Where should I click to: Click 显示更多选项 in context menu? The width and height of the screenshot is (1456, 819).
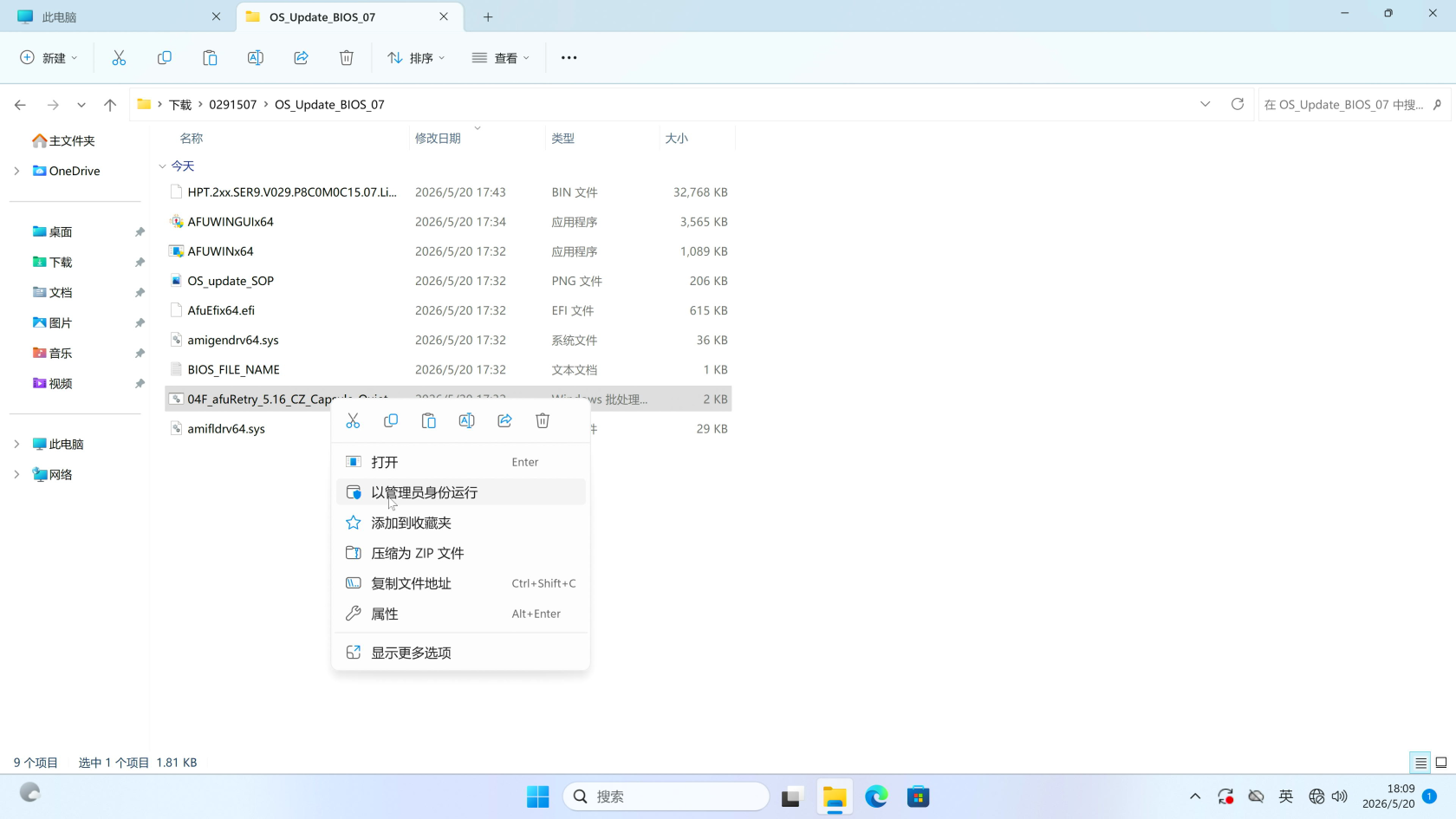pyautogui.click(x=460, y=653)
